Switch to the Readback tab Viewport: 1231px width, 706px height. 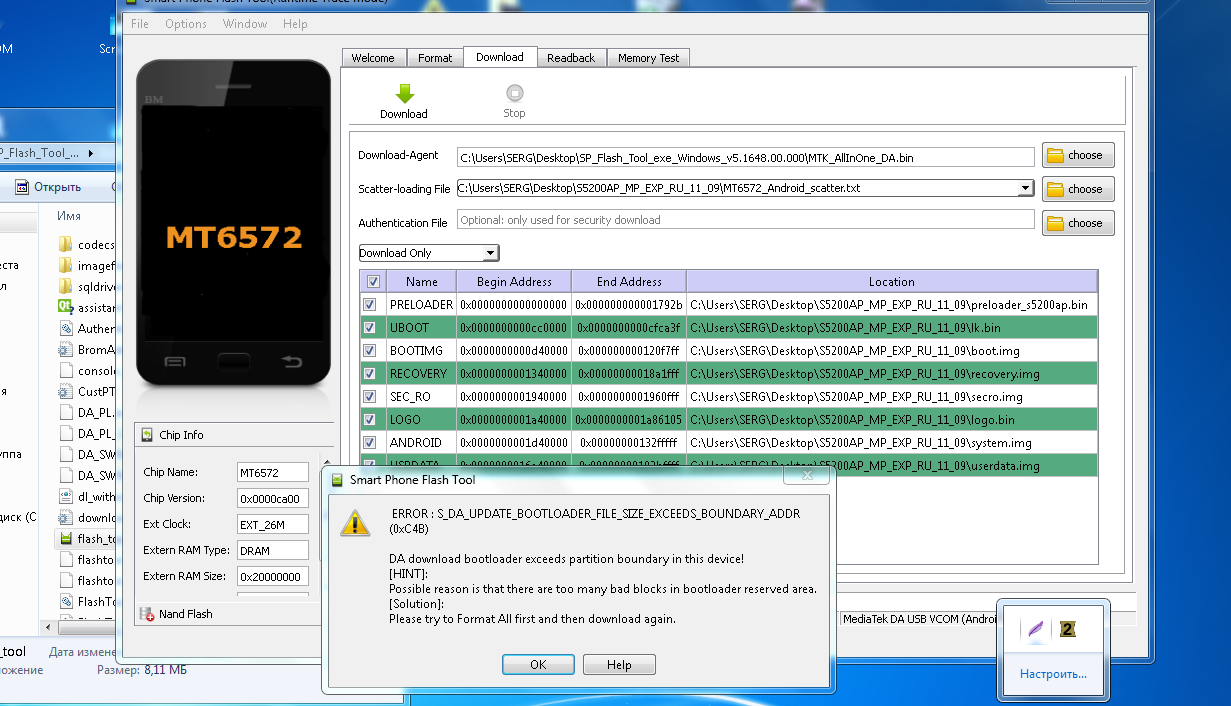571,58
